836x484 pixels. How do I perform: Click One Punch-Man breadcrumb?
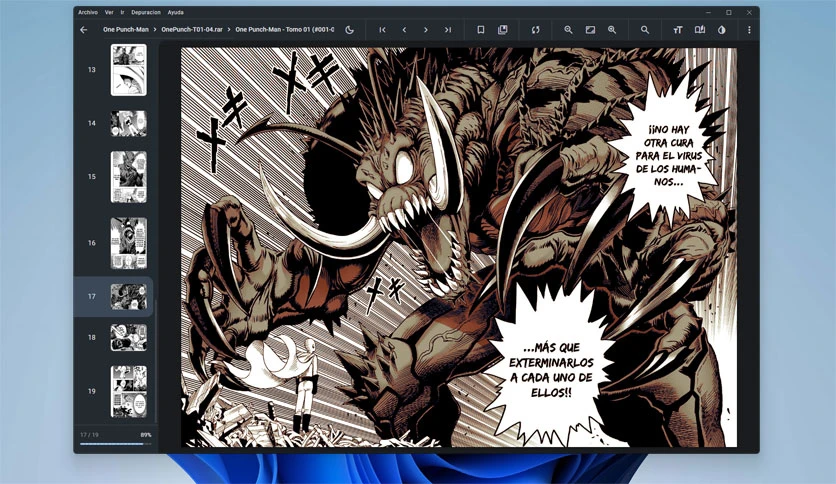[126, 30]
